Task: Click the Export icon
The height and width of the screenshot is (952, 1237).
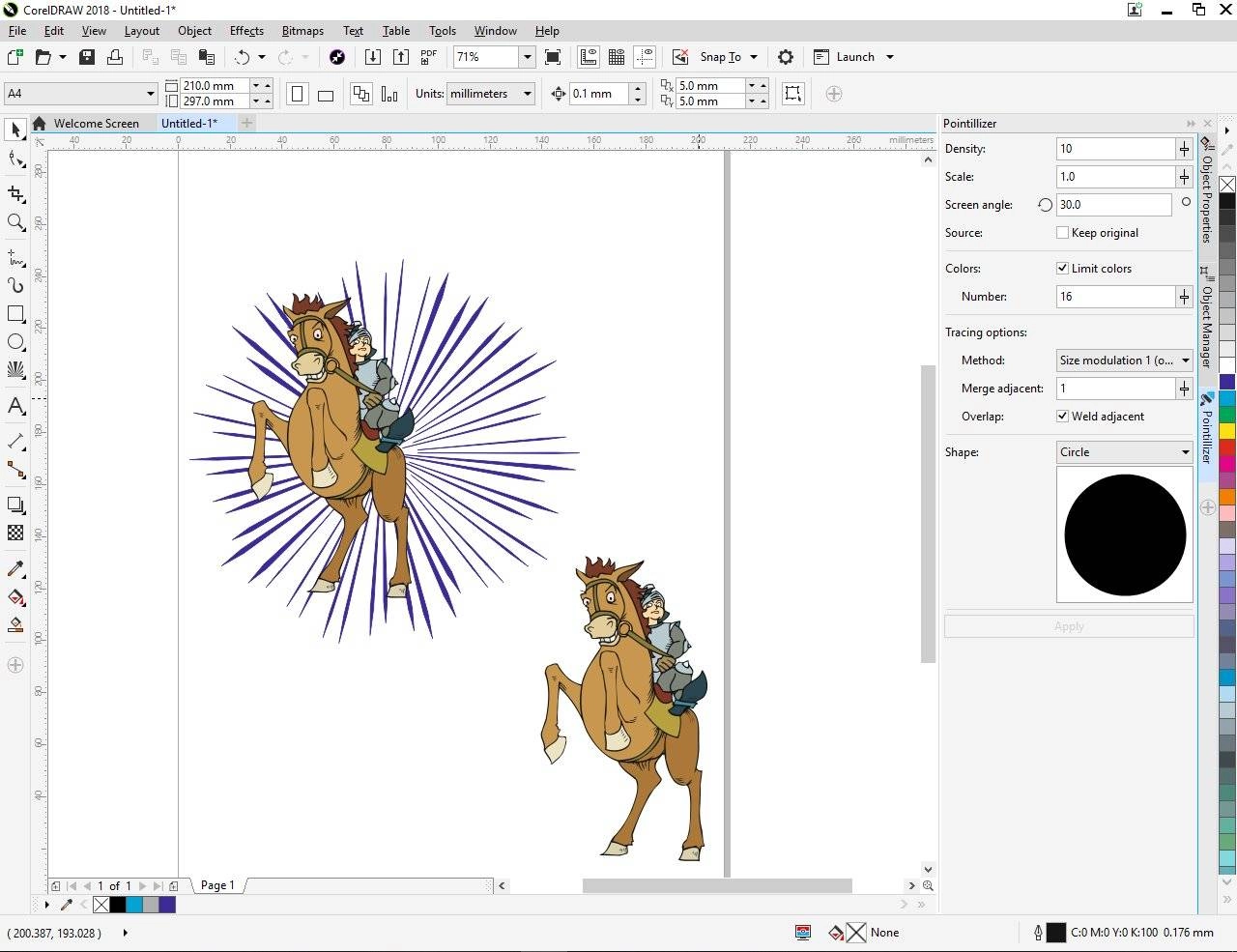Action: tap(401, 57)
